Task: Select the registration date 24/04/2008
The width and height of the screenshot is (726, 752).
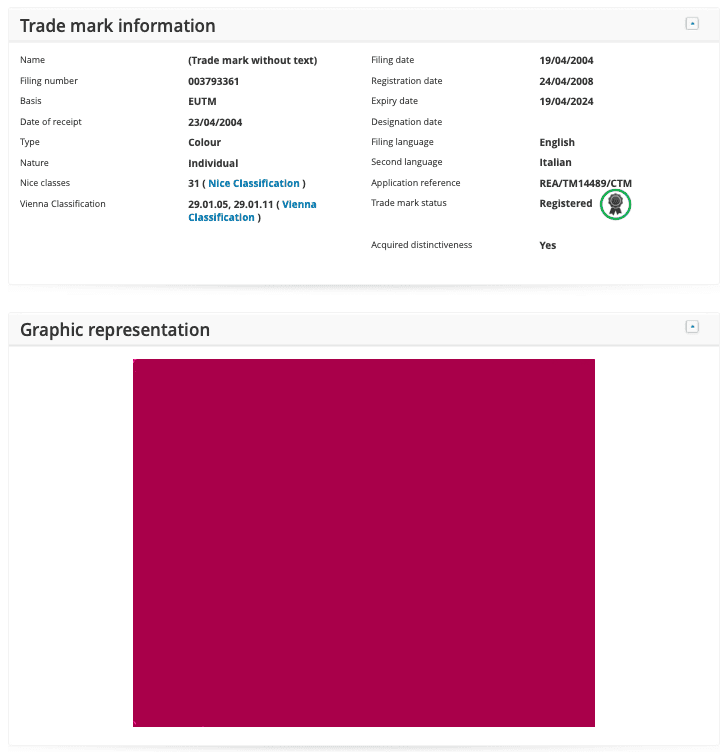Action: pyautogui.click(x=566, y=81)
